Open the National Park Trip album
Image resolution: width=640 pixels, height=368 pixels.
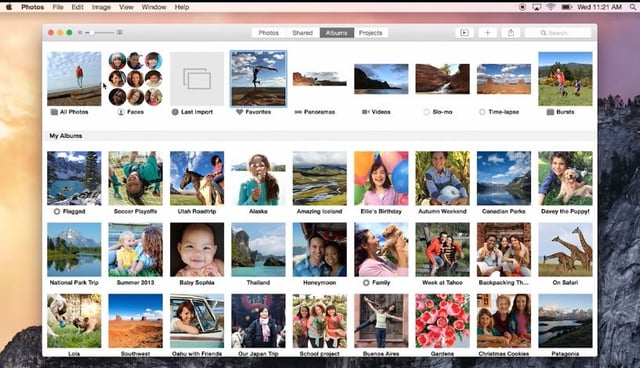[x=74, y=249]
